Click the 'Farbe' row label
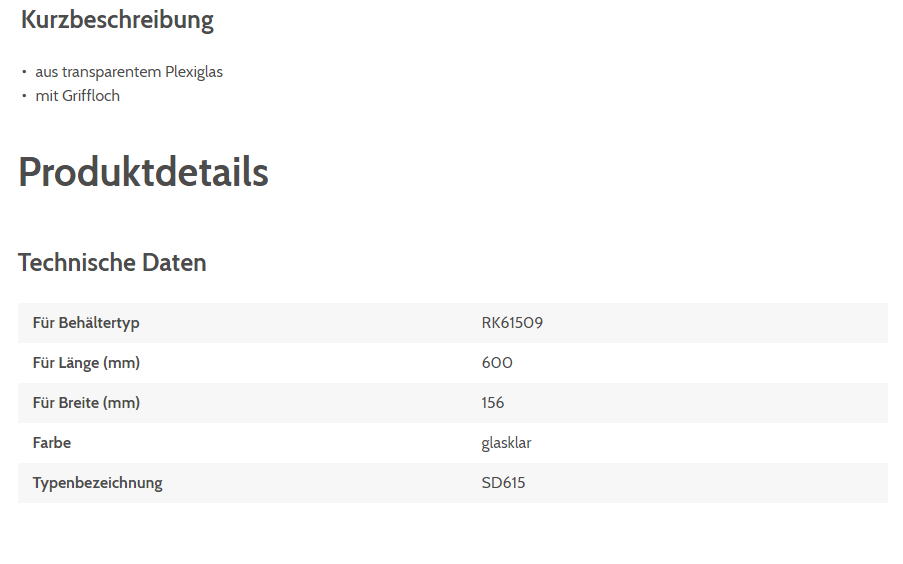Image resolution: width=903 pixels, height=564 pixels. pyautogui.click(x=52, y=443)
